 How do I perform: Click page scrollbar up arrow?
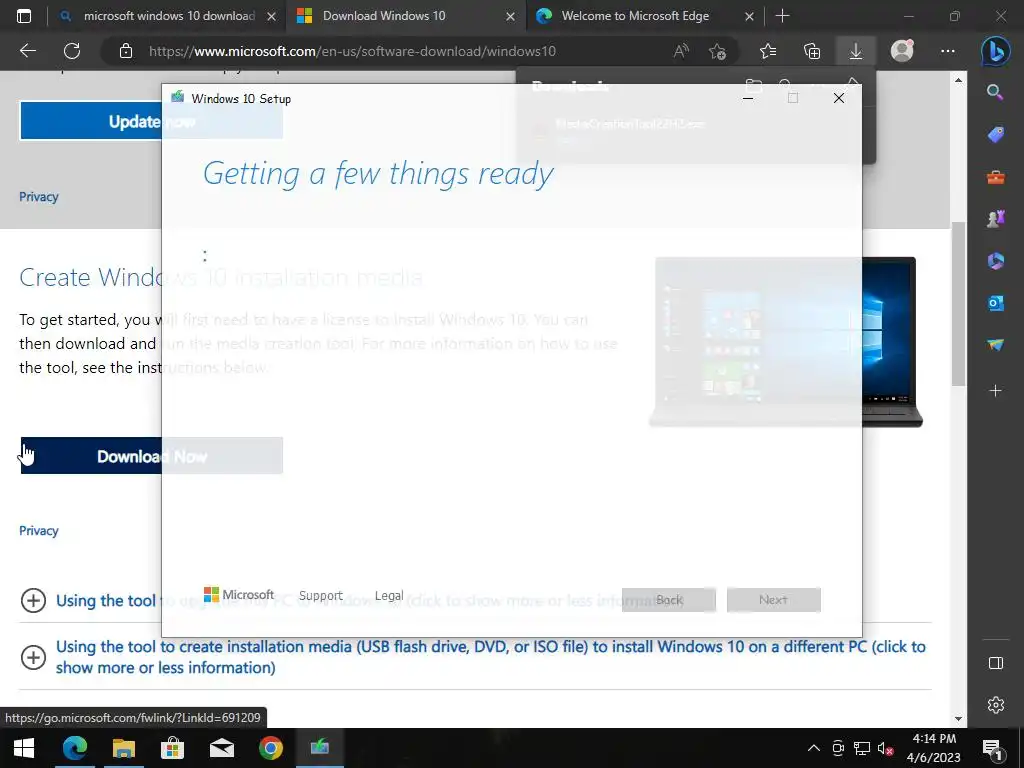tap(958, 80)
